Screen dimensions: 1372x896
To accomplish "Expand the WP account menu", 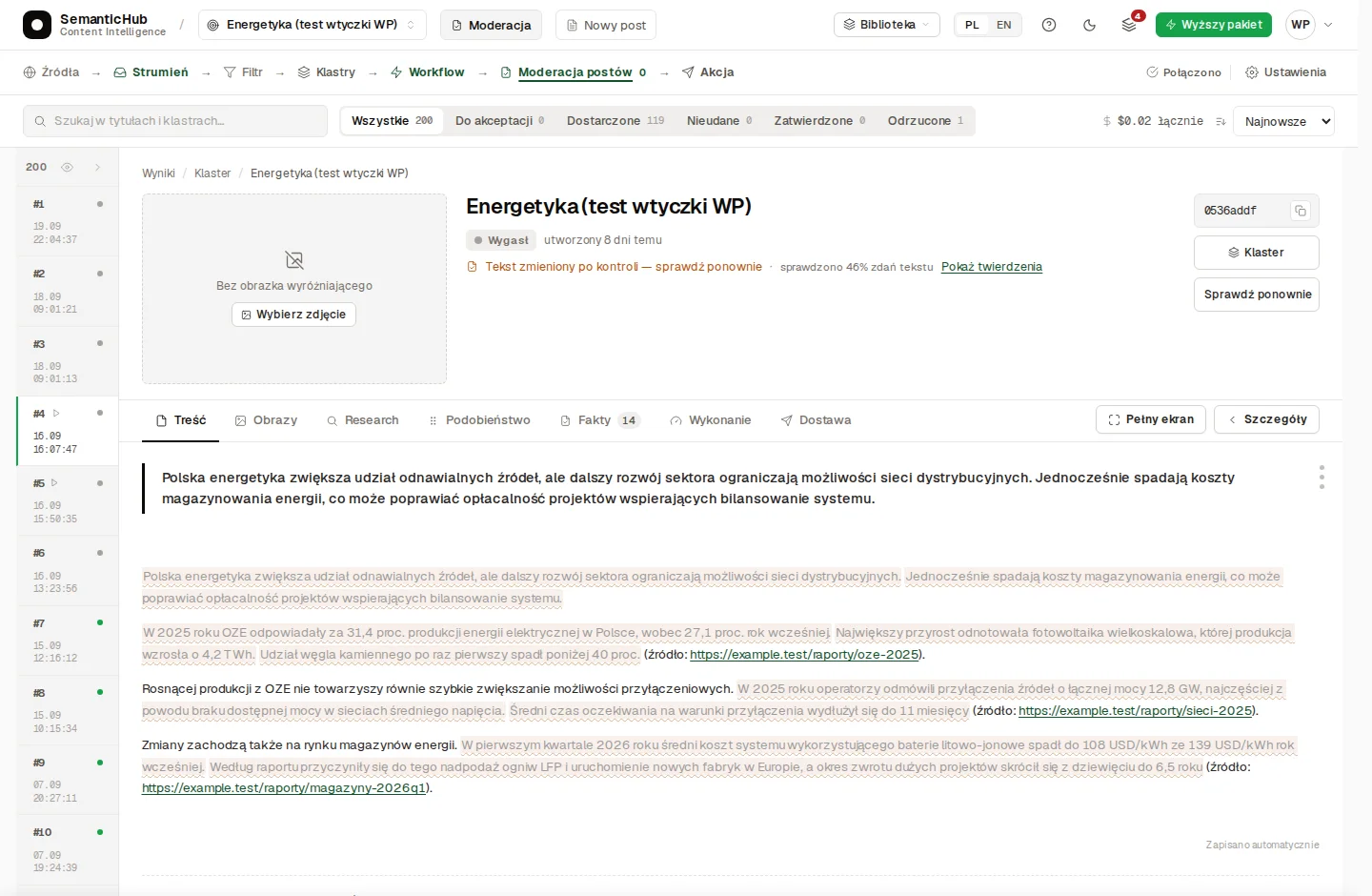I will tap(1310, 25).
